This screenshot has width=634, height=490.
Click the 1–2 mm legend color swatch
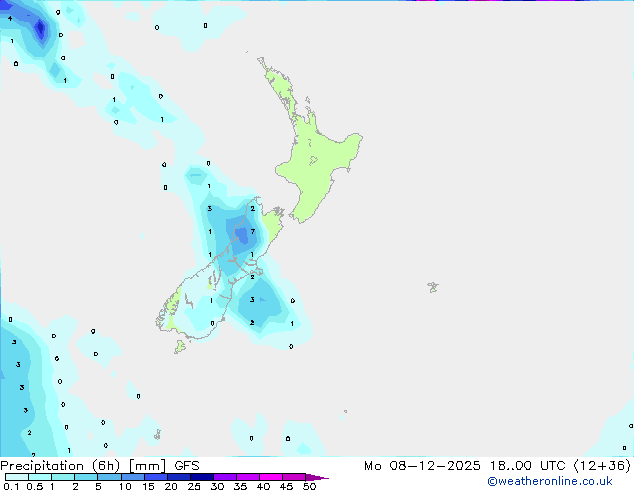[63, 477]
